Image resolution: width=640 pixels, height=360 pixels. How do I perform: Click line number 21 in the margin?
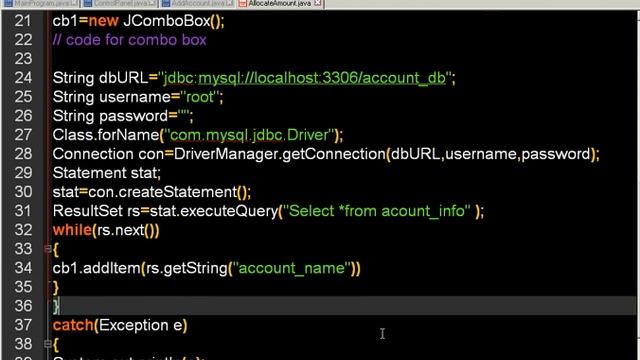(x=23, y=21)
